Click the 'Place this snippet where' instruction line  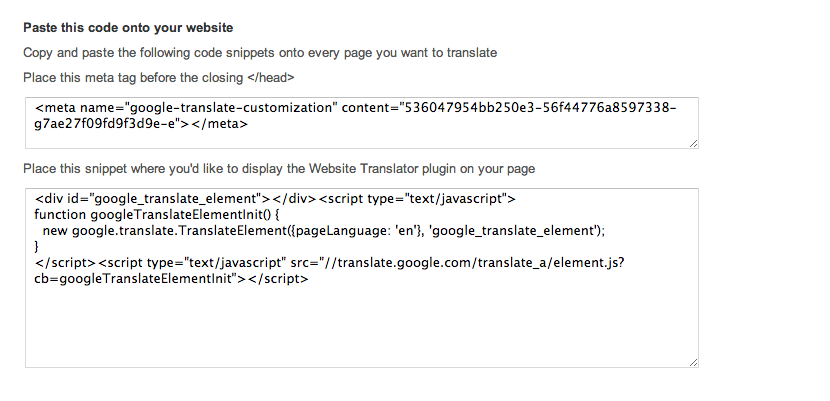tap(279, 169)
